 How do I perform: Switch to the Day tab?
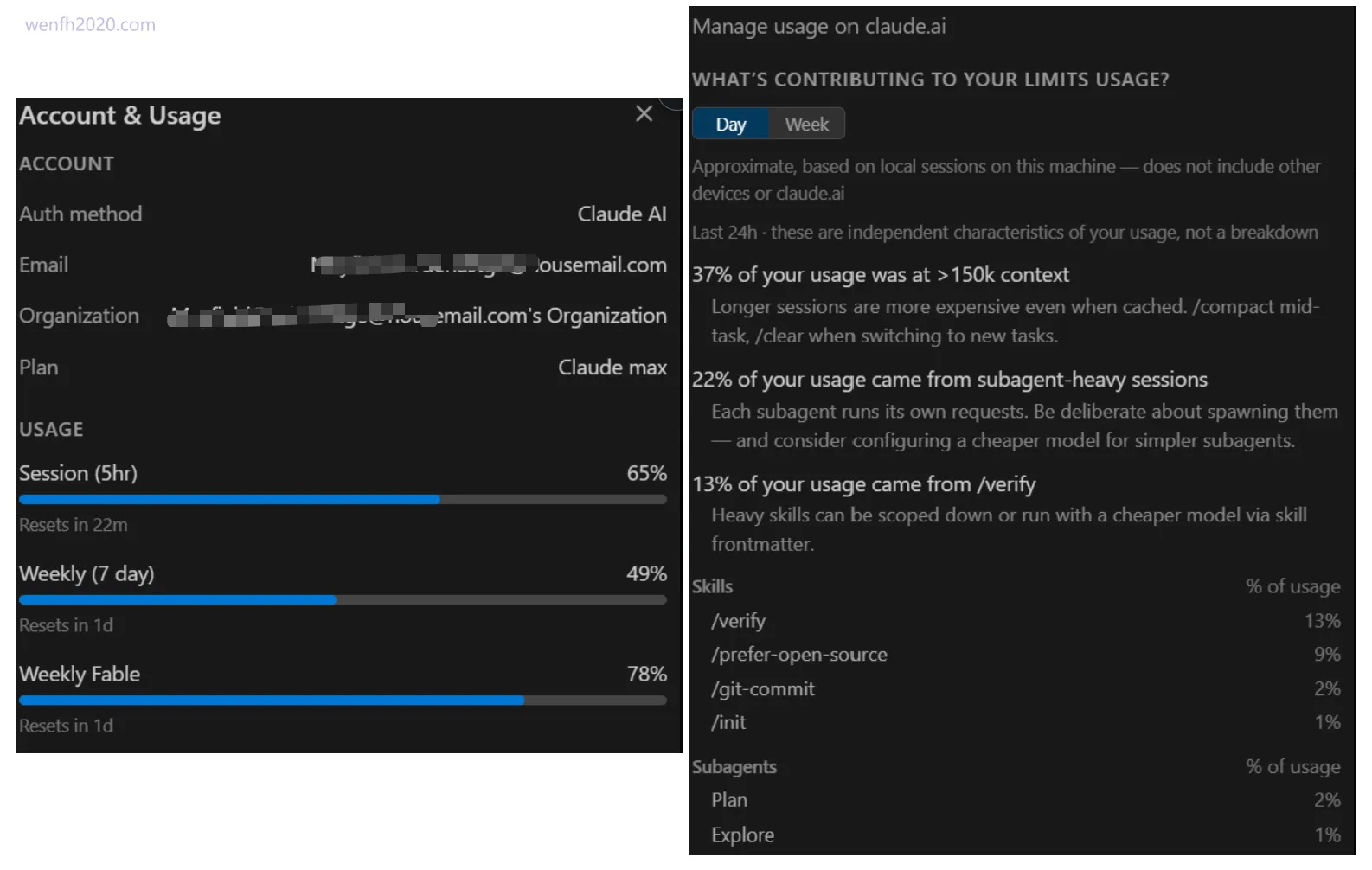731,125
